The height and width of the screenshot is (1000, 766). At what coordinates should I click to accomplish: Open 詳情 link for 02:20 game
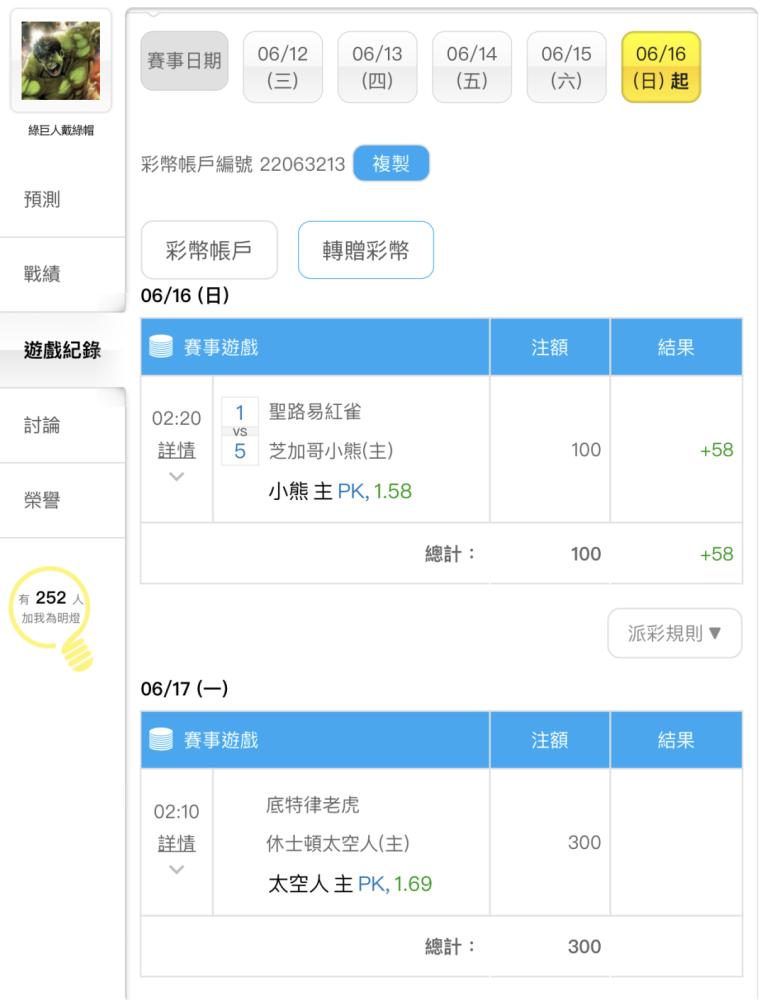point(177,450)
